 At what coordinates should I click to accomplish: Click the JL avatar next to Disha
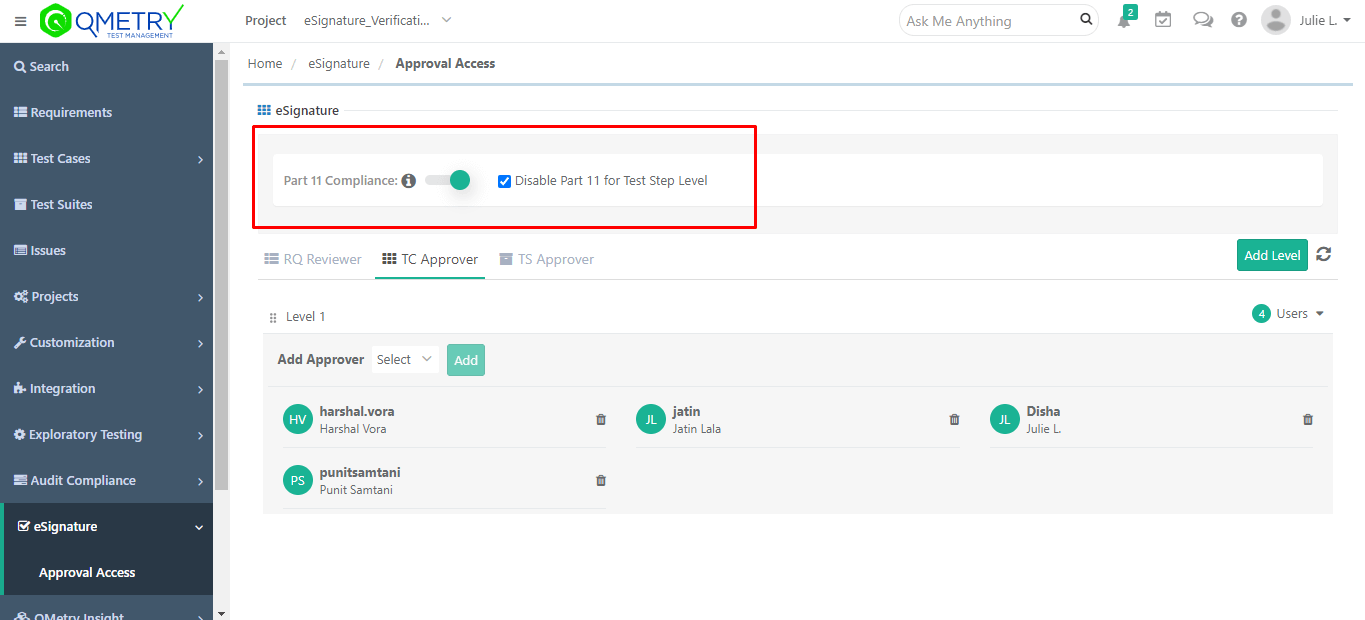[x=1005, y=420]
